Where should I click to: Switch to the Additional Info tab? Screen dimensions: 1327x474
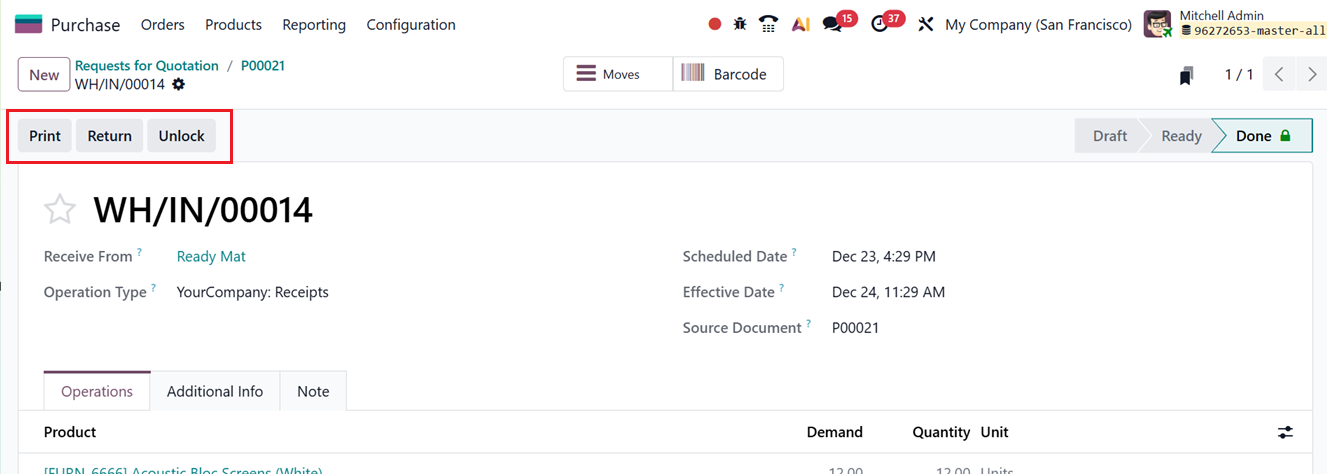(x=215, y=391)
